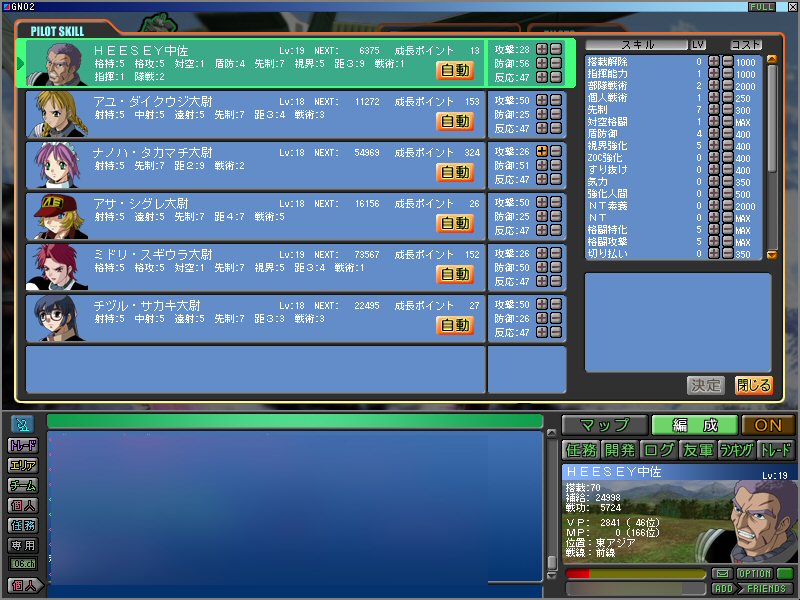Click the mail envelope icon

(x=722, y=574)
